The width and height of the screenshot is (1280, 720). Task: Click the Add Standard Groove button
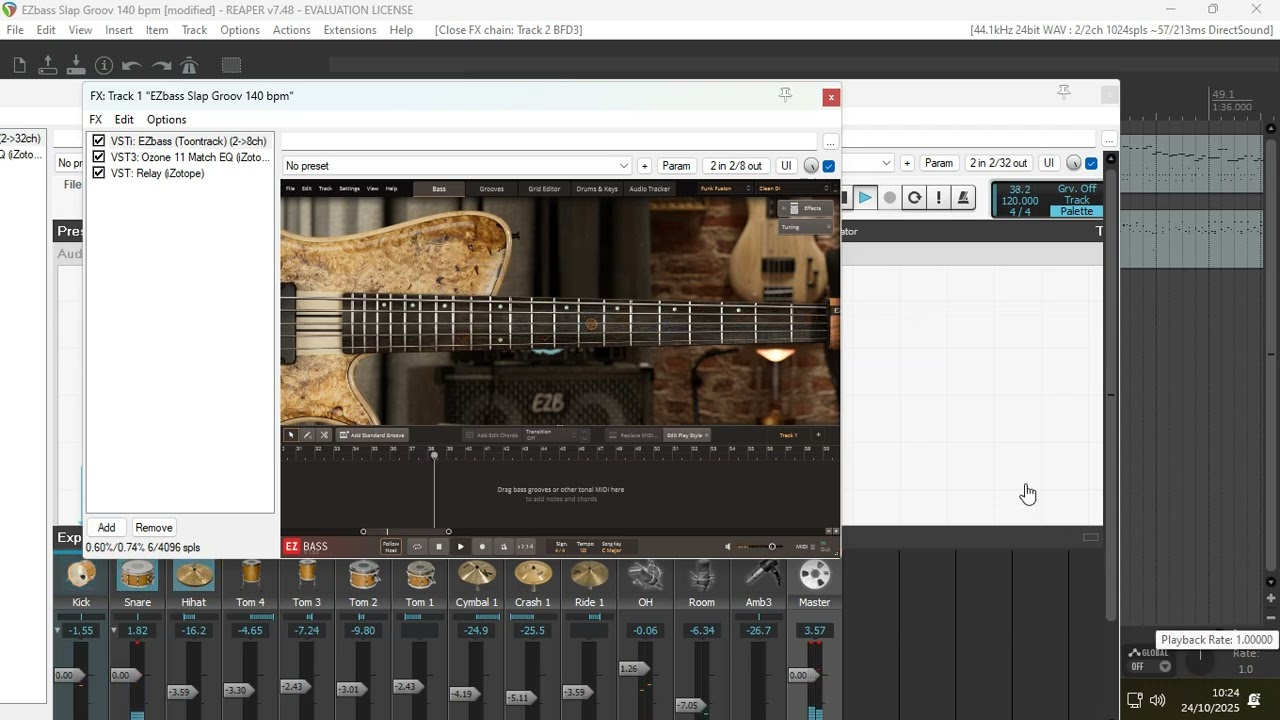(x=371, y=435)
